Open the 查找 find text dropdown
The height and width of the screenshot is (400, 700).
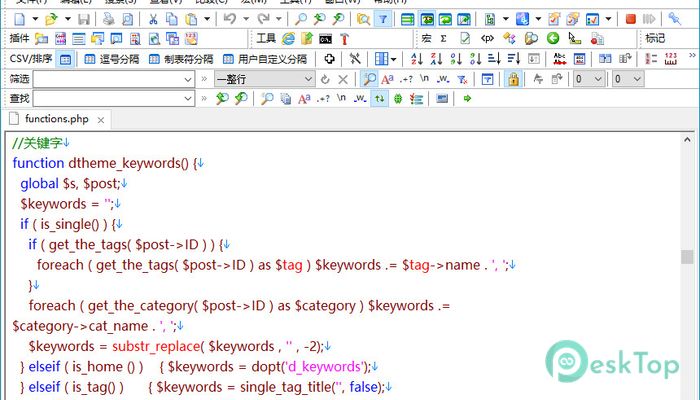pyautogui.click(x=188, y=99)
